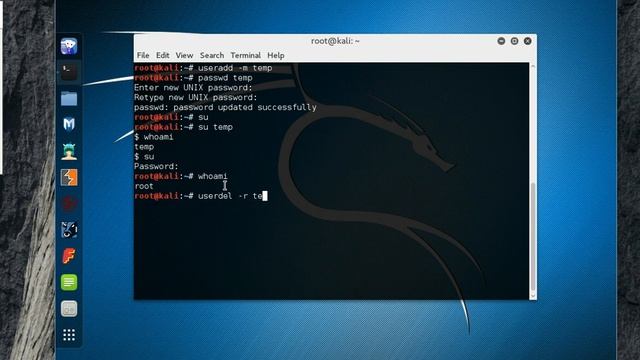
Task: Launch the Burp Suite dock icon
Action: point(69,178)
